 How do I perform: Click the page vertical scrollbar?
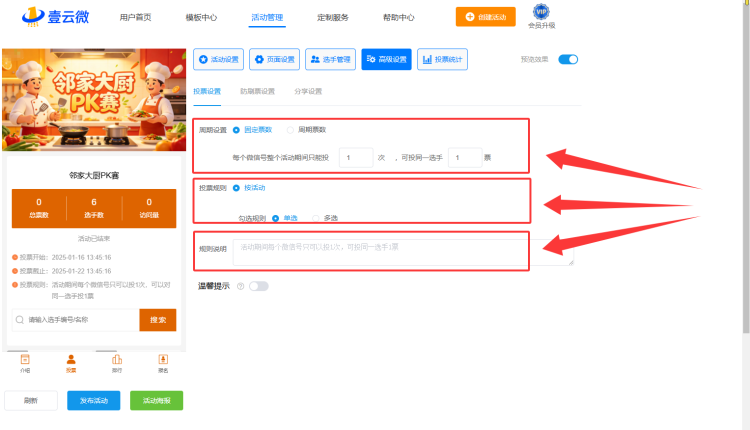click(x=746, y=167)
